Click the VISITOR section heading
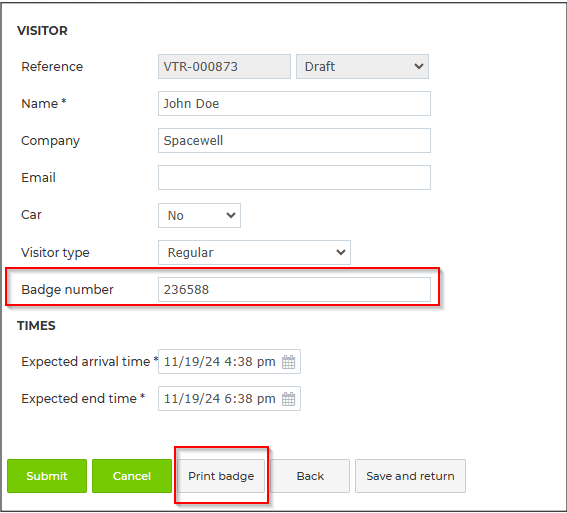This screenshot has height=513, width=567. (42, 31)
